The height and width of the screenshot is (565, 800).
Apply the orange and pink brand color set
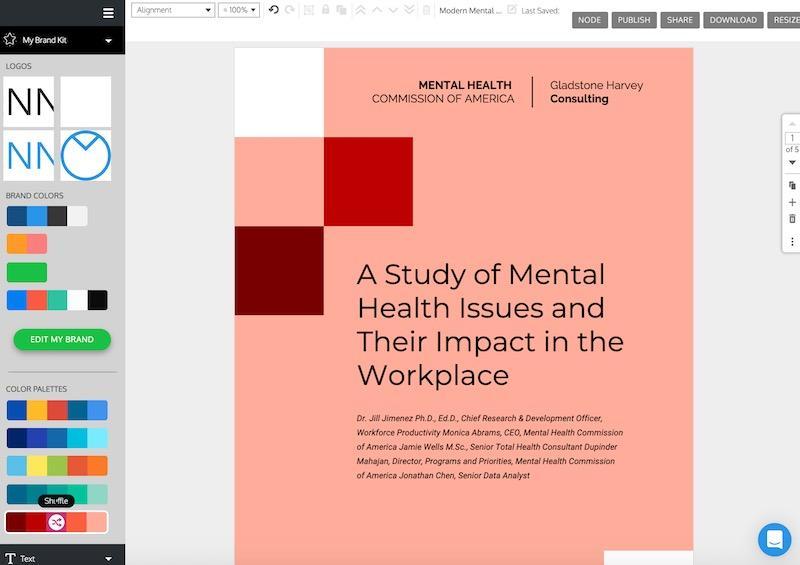(x=27, y=244)
